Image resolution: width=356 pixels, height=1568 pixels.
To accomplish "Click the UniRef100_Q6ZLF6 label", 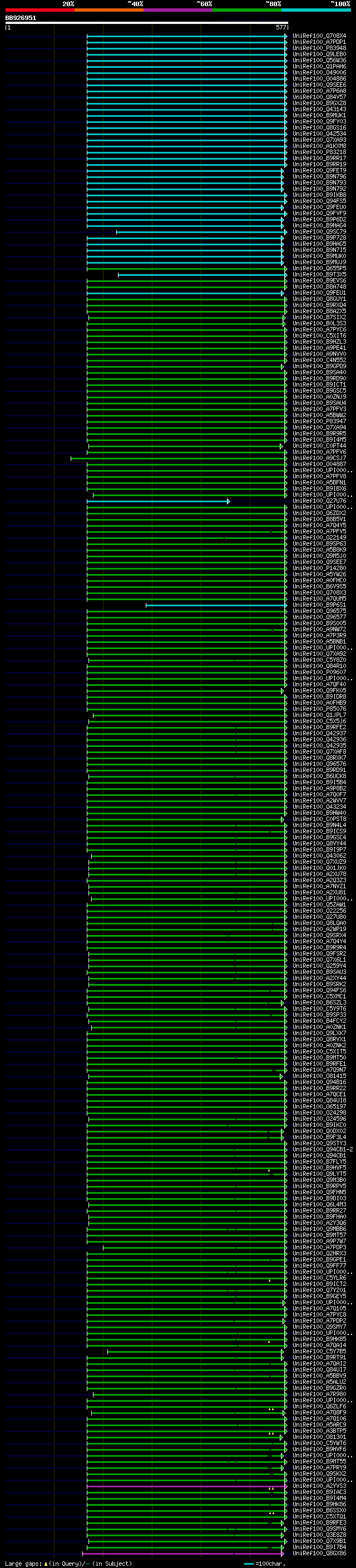I will (x=319, y=1407).
